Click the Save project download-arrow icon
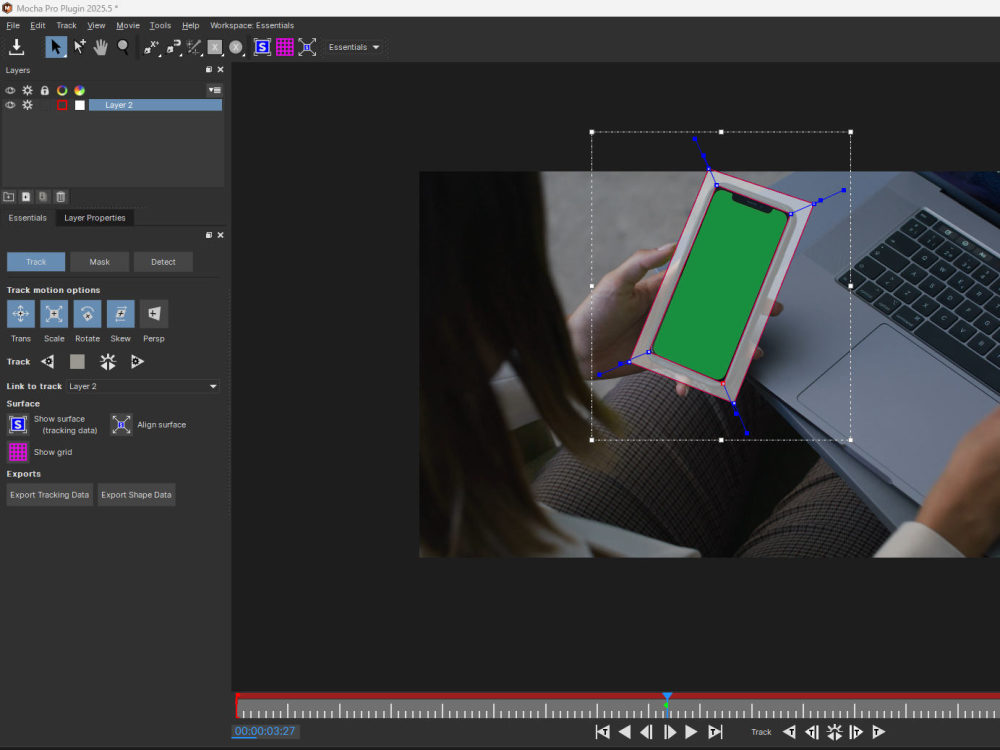Viewport: 1000px width, 750px height. click(x=17, y=47)
